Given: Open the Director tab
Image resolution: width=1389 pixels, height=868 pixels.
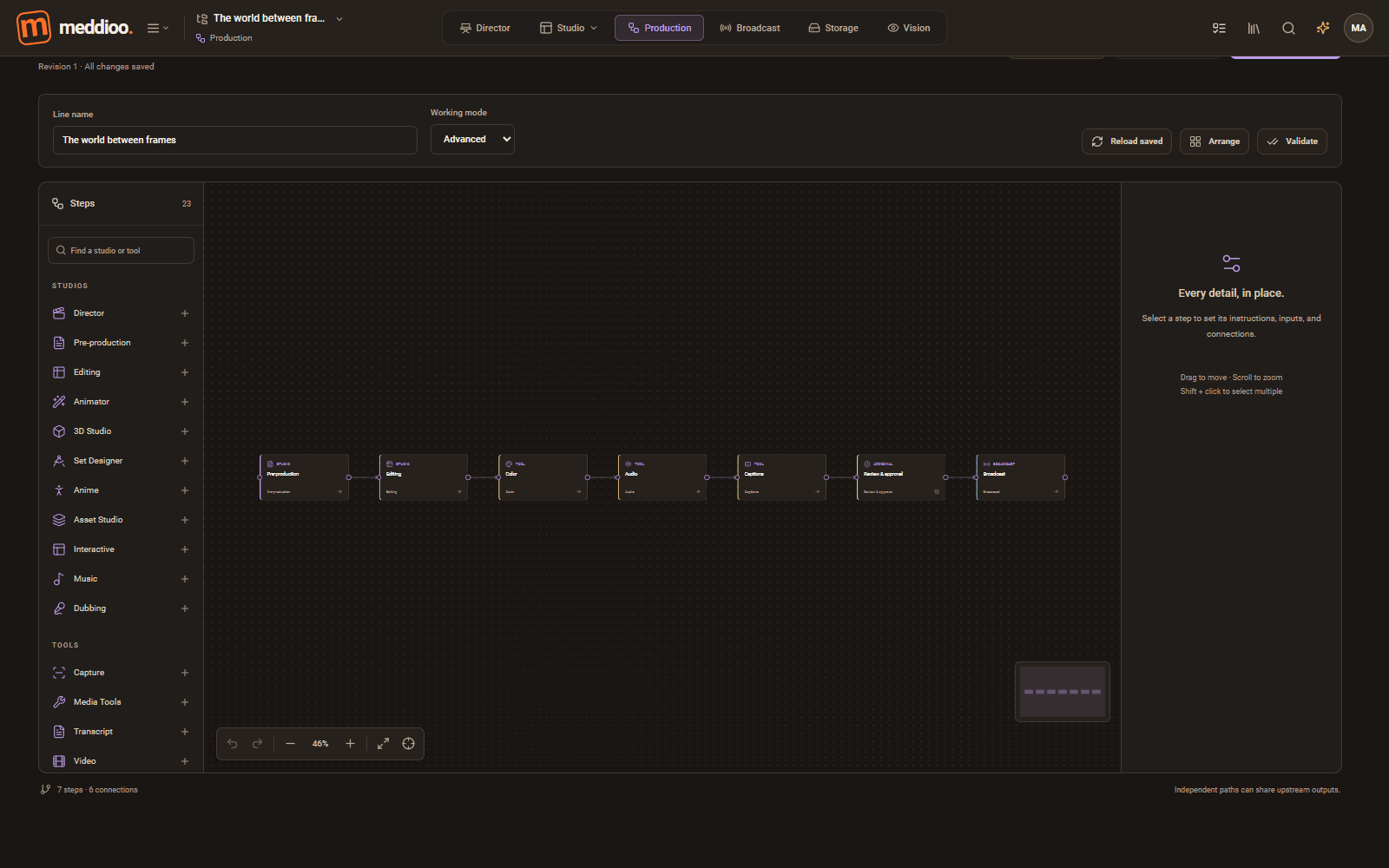Looking at the screenshot, I should (484, 28).
